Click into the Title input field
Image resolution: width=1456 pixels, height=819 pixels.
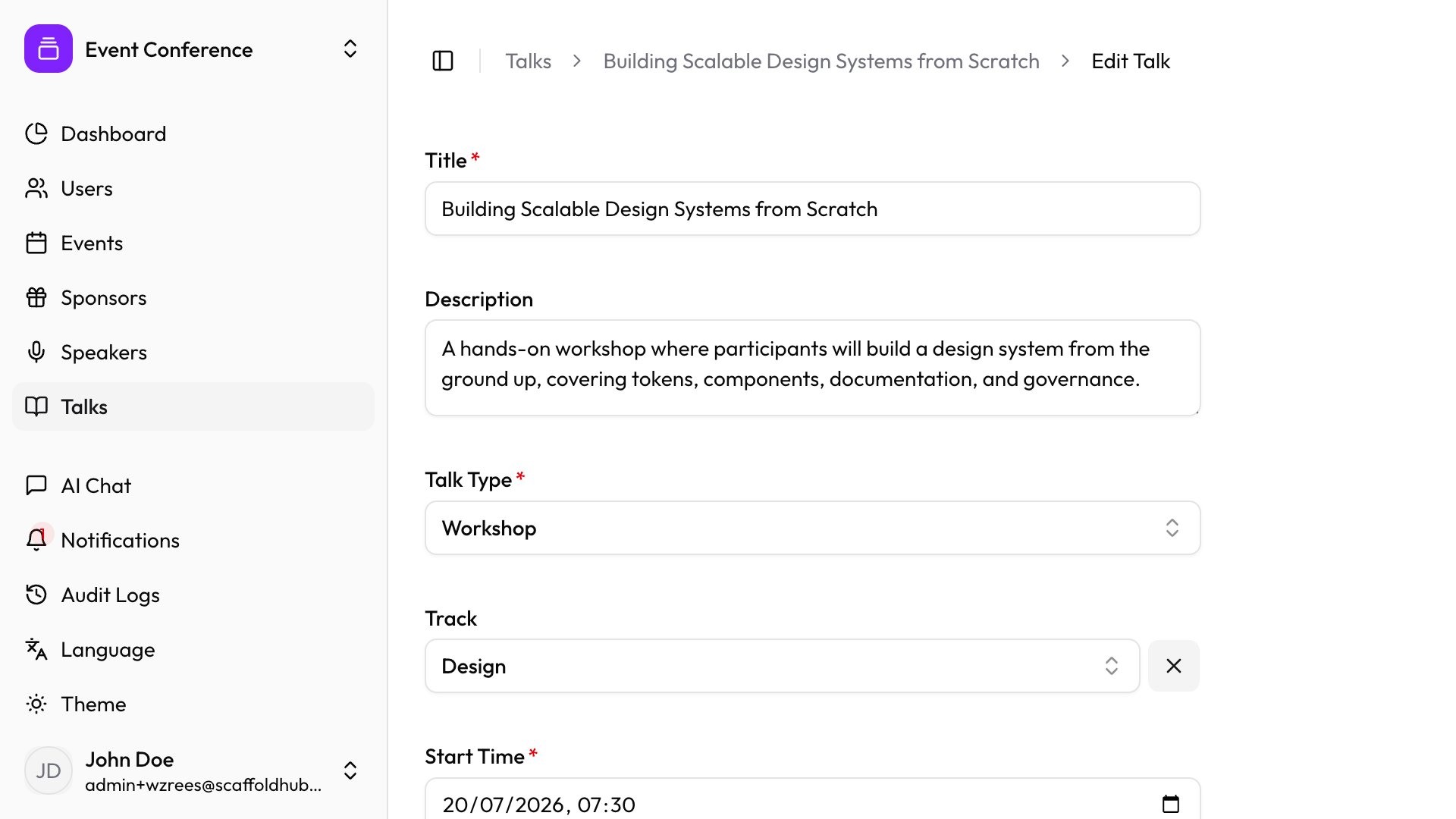point(812,209)
